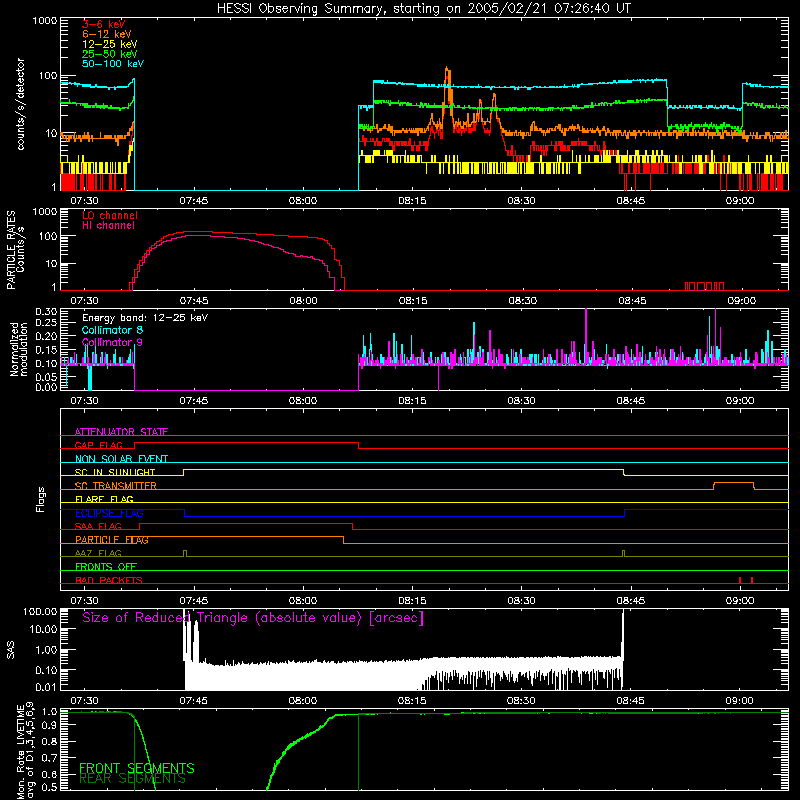Click the 'ATTENUATOR STATE' flag label

pos(121,432)
